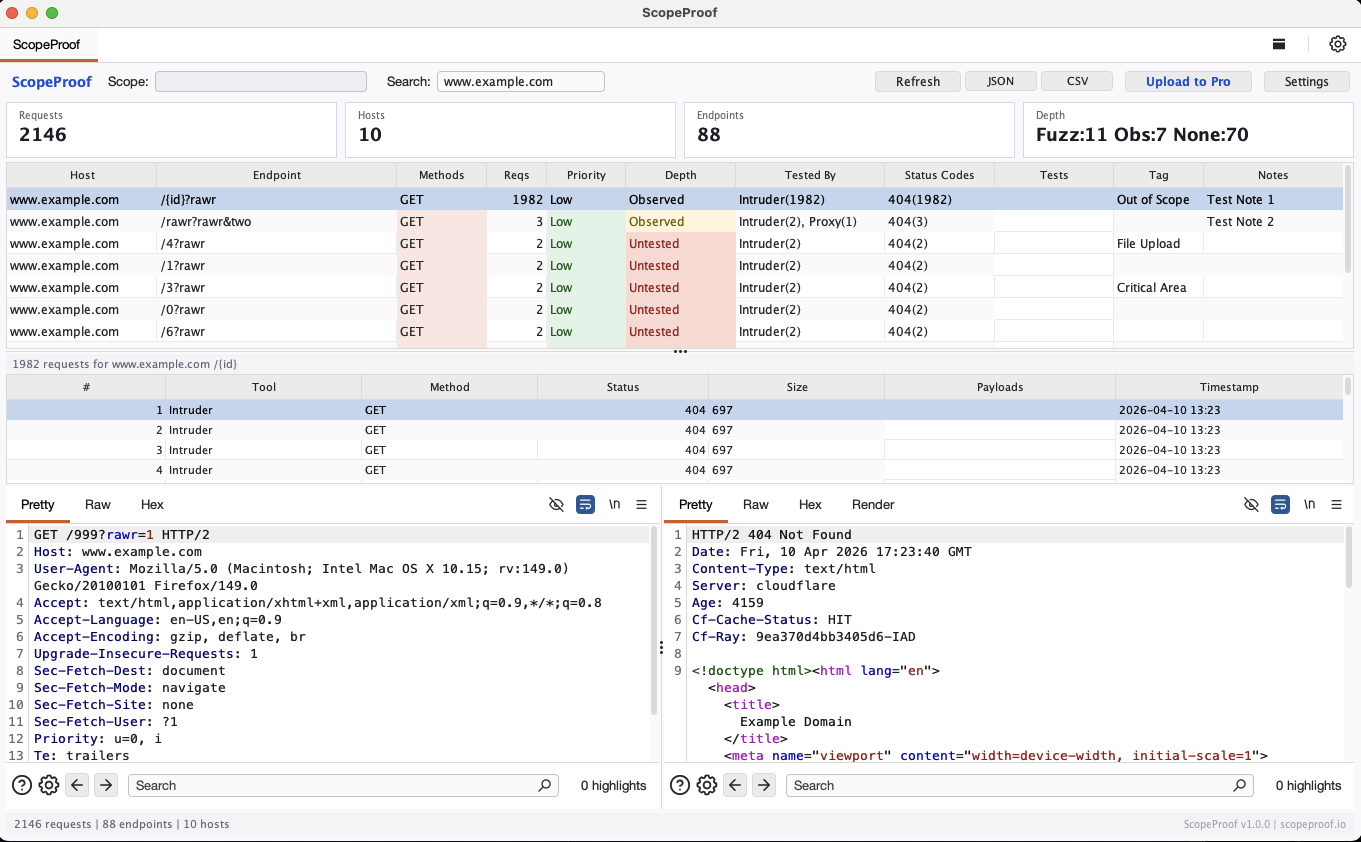Click the next search result arrow for the request
This screenshot has height=842, width=1361.
pyautogui.click(x=104, y=785)
